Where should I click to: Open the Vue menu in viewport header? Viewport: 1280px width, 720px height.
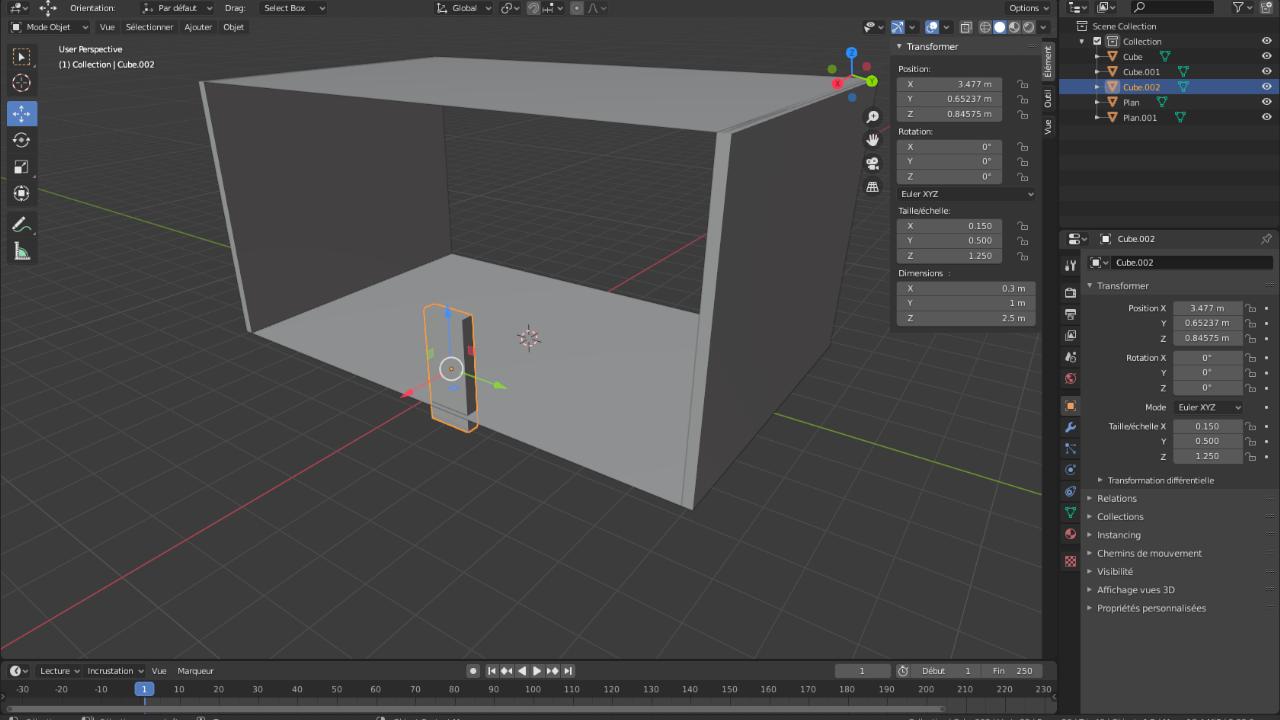tap(107, 27)
